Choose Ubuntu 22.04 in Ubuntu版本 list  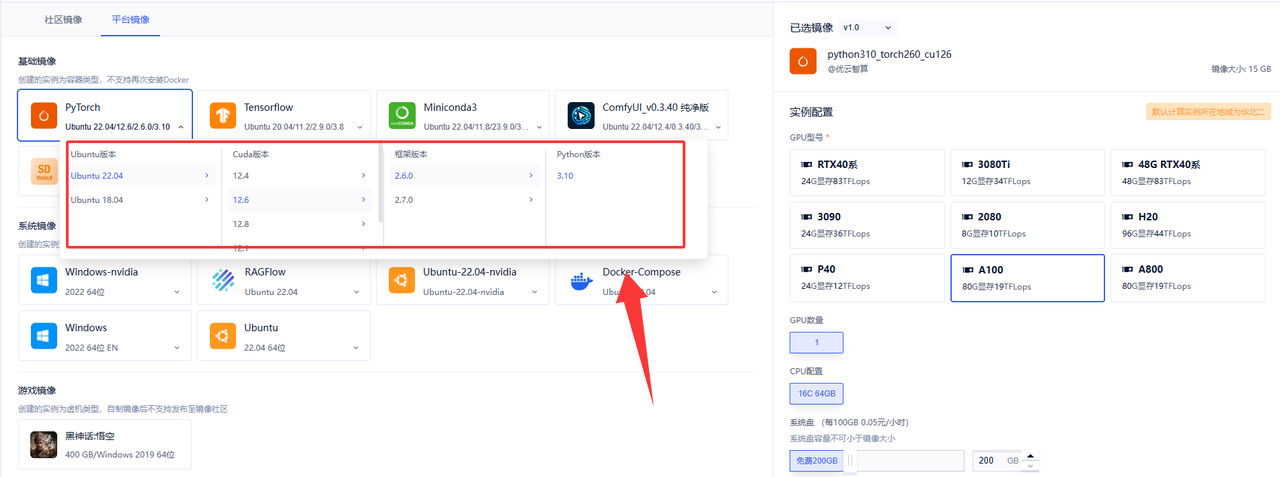pos(141,175)
